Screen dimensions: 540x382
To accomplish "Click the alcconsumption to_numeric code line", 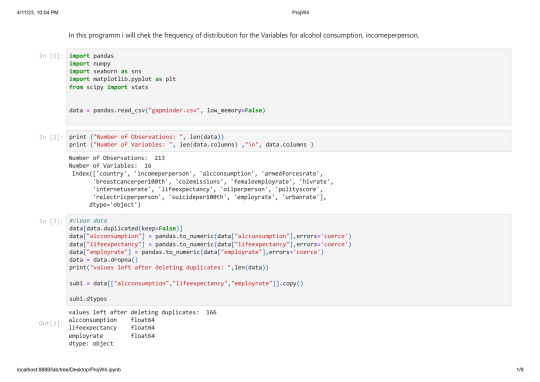I will [x=210, y=236].
